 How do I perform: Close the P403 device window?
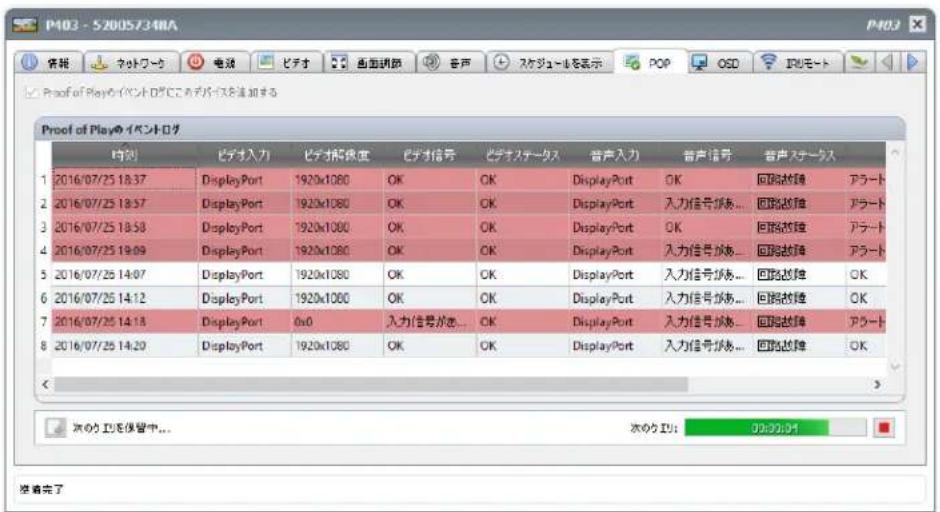click(917, 24)
